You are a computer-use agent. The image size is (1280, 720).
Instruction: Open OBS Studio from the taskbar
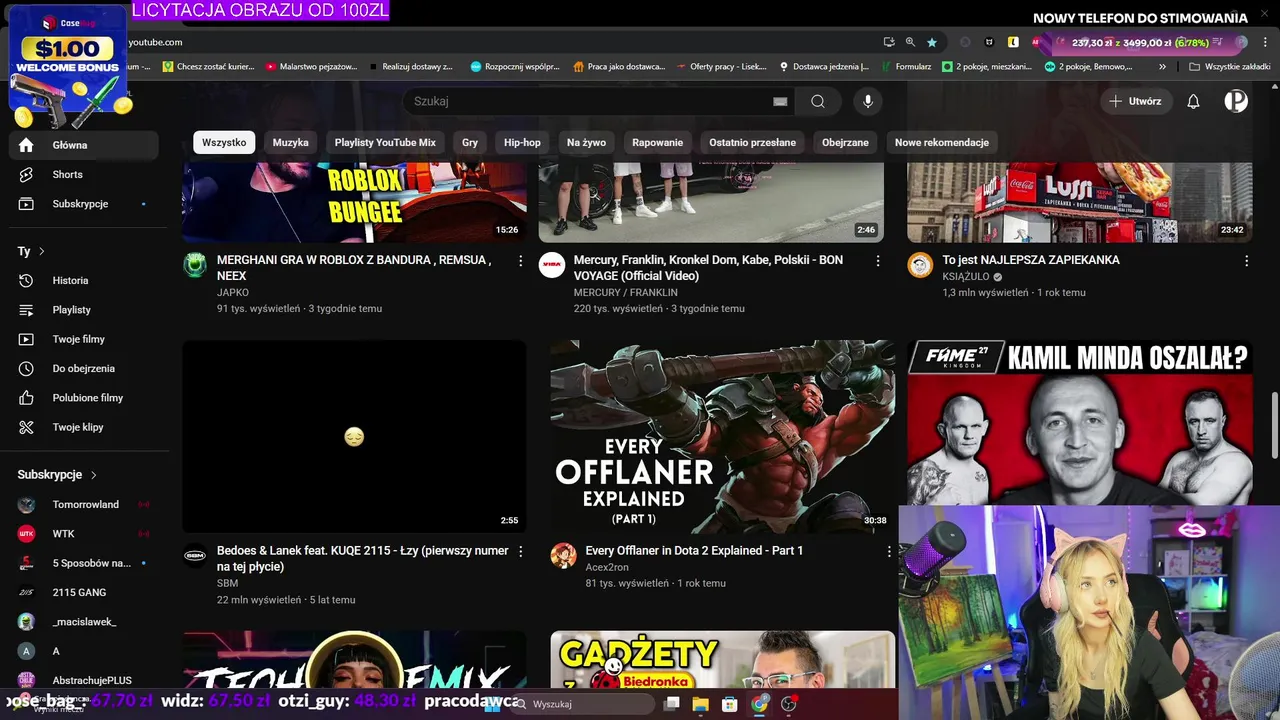[x=789, y=704]
